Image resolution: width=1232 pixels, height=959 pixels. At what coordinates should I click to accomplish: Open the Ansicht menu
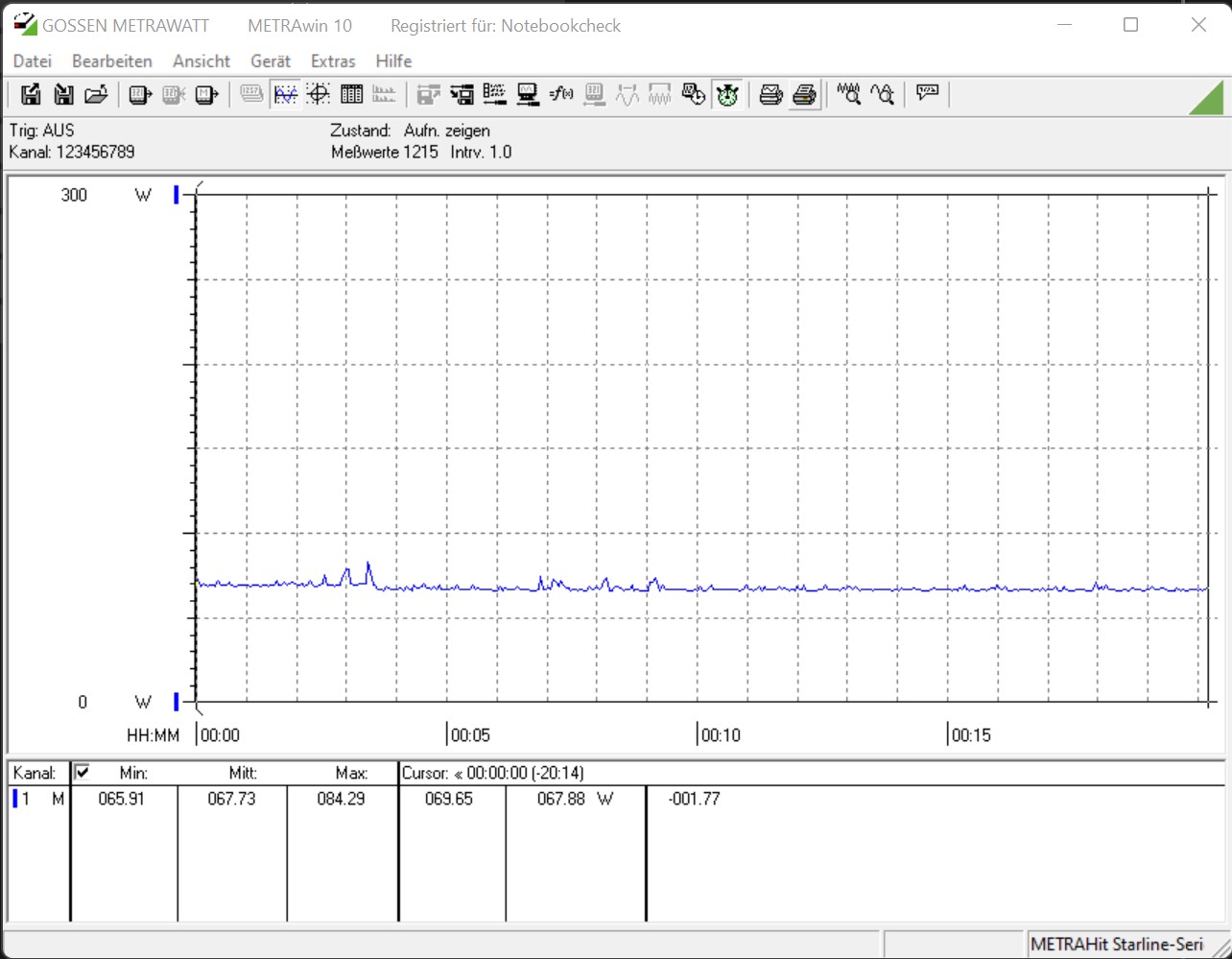click(201, 61)
